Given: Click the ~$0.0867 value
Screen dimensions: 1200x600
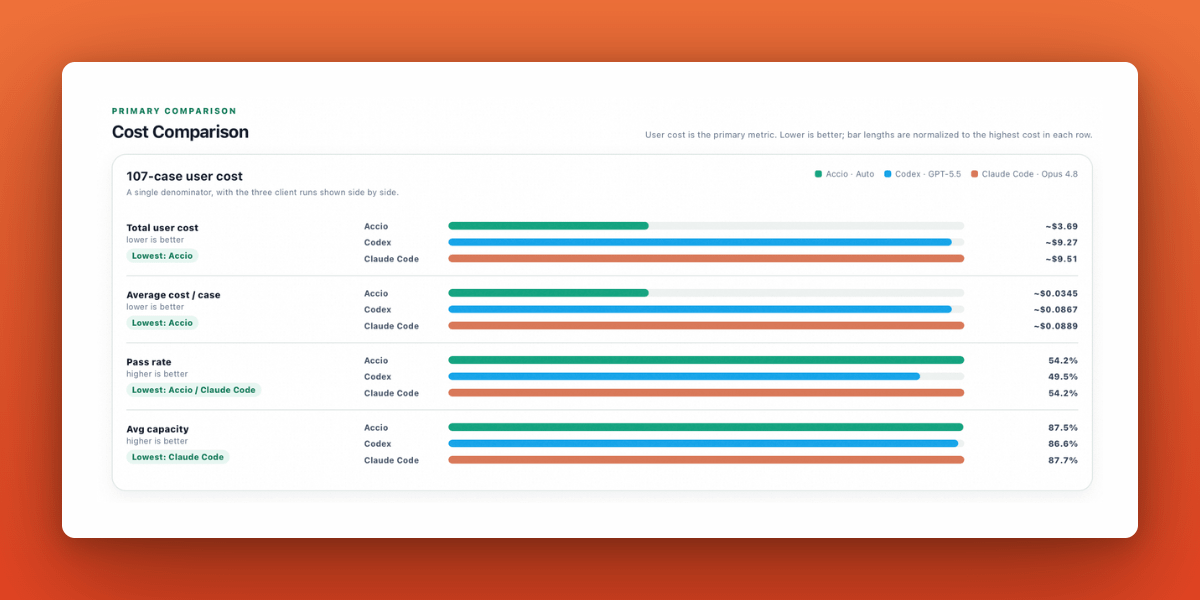Looking at the screenshot, I should tap(1056, 309).
